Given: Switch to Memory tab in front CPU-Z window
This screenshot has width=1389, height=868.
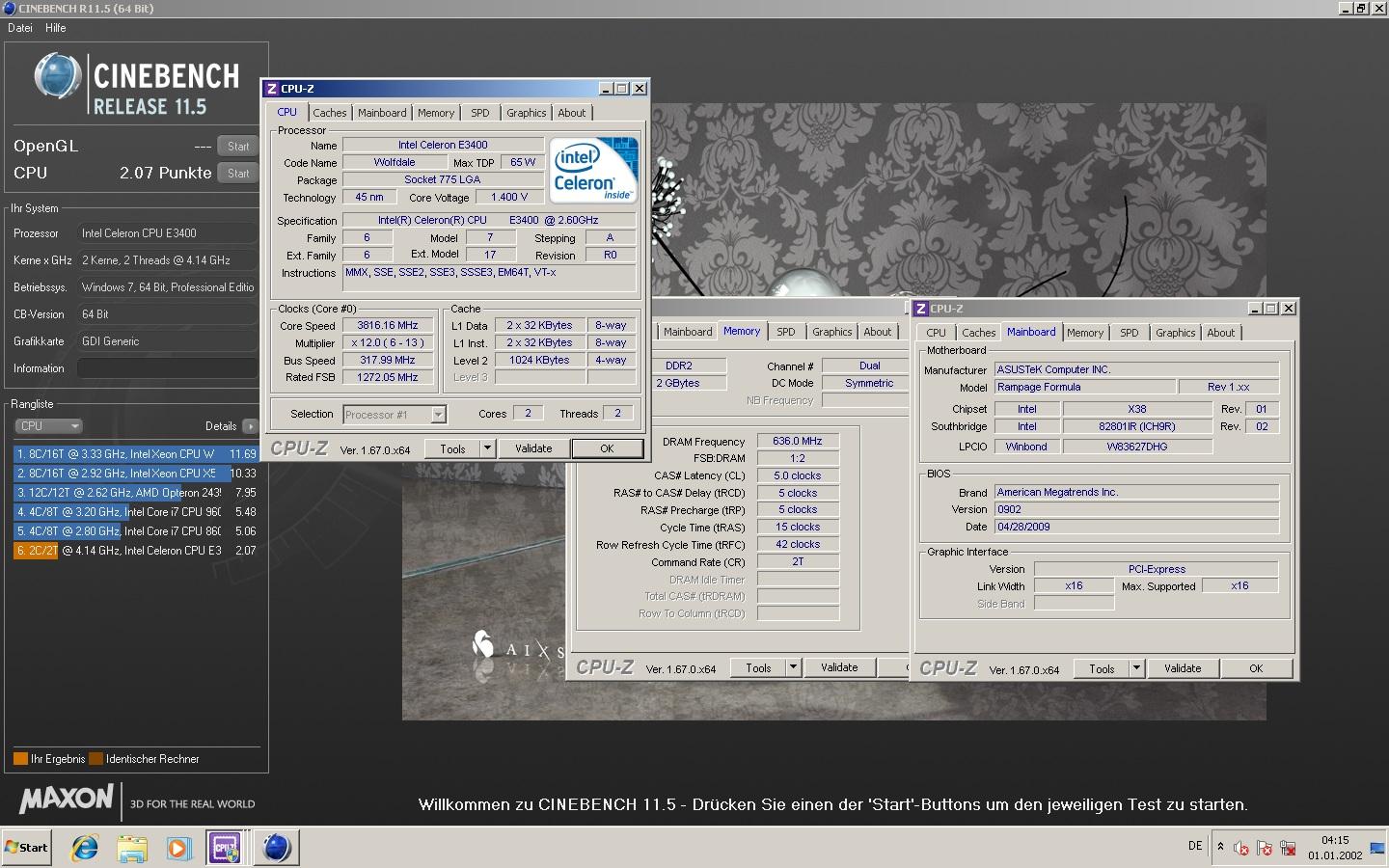Looking at the screenshot, I should point(436,113).
